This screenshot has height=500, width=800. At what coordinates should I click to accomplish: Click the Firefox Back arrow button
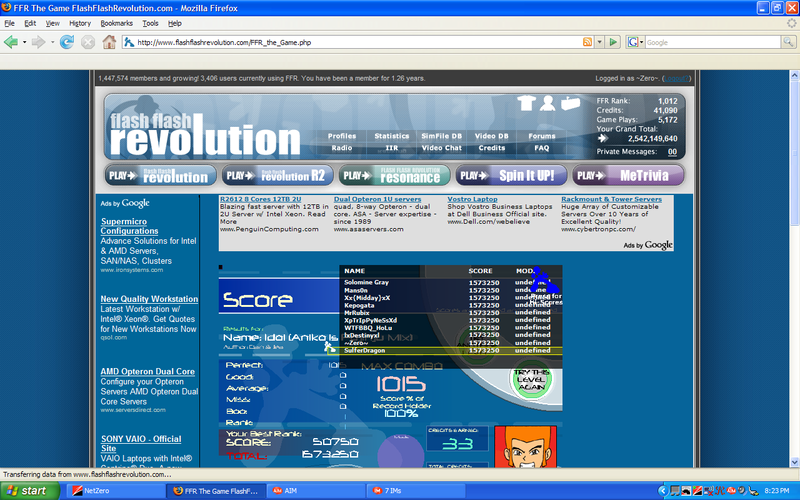(x=12, y=42)
